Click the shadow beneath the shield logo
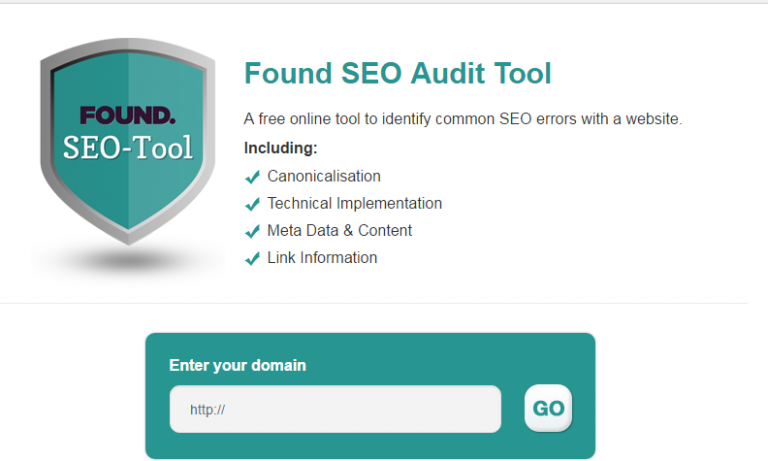This screenshot has height=461, width=768. (127, 262)
